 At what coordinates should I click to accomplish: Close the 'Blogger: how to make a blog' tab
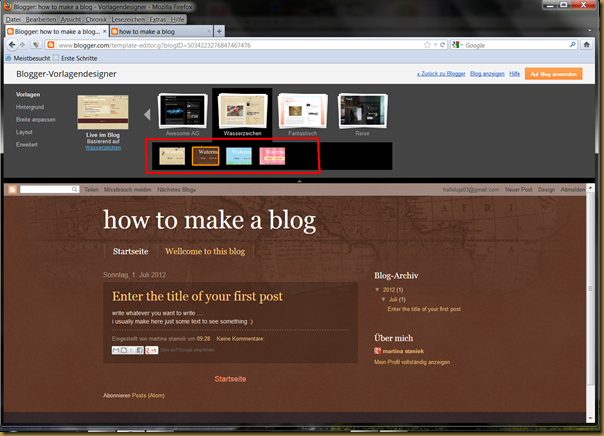pyautogui.click(x=104, y=31)
